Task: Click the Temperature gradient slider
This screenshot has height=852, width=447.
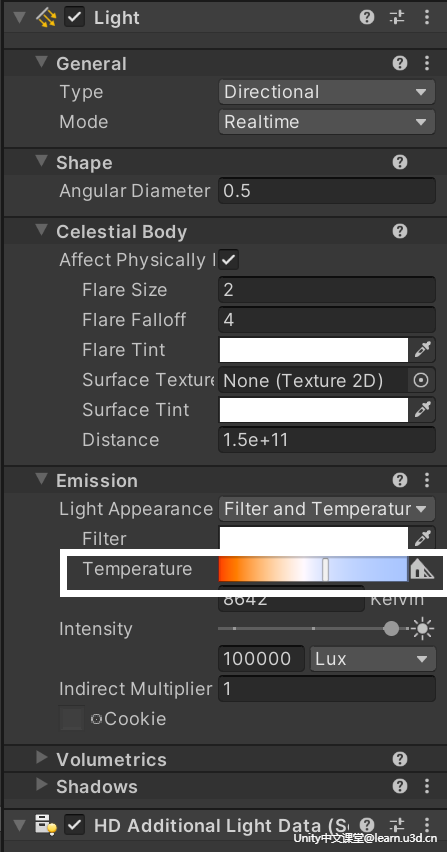Action: 313,569
